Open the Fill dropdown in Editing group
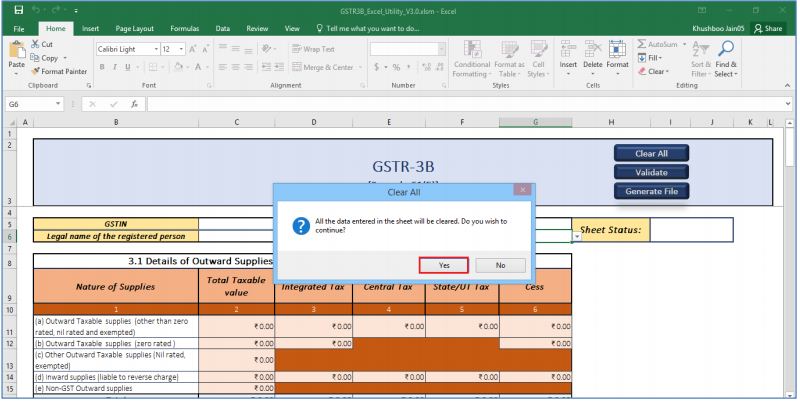The height and width of the screenshot is (401, 800). pos(650,58)
